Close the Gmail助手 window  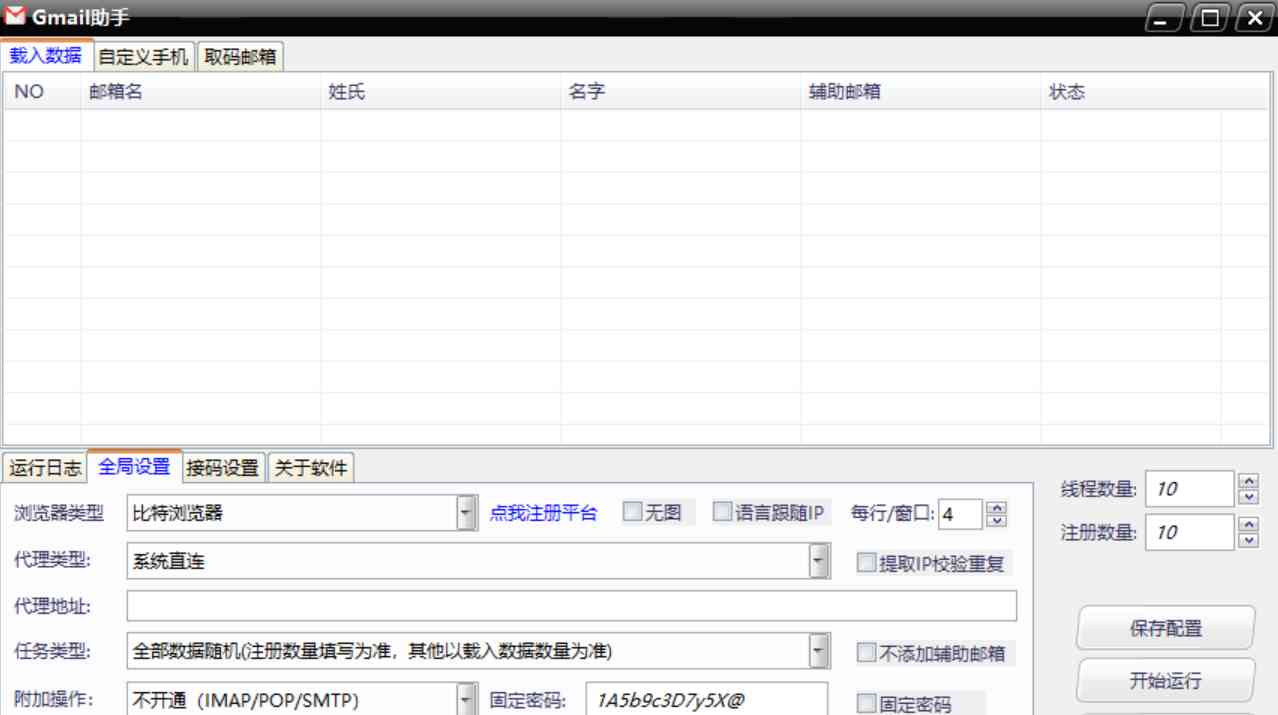pos(1254,18)
